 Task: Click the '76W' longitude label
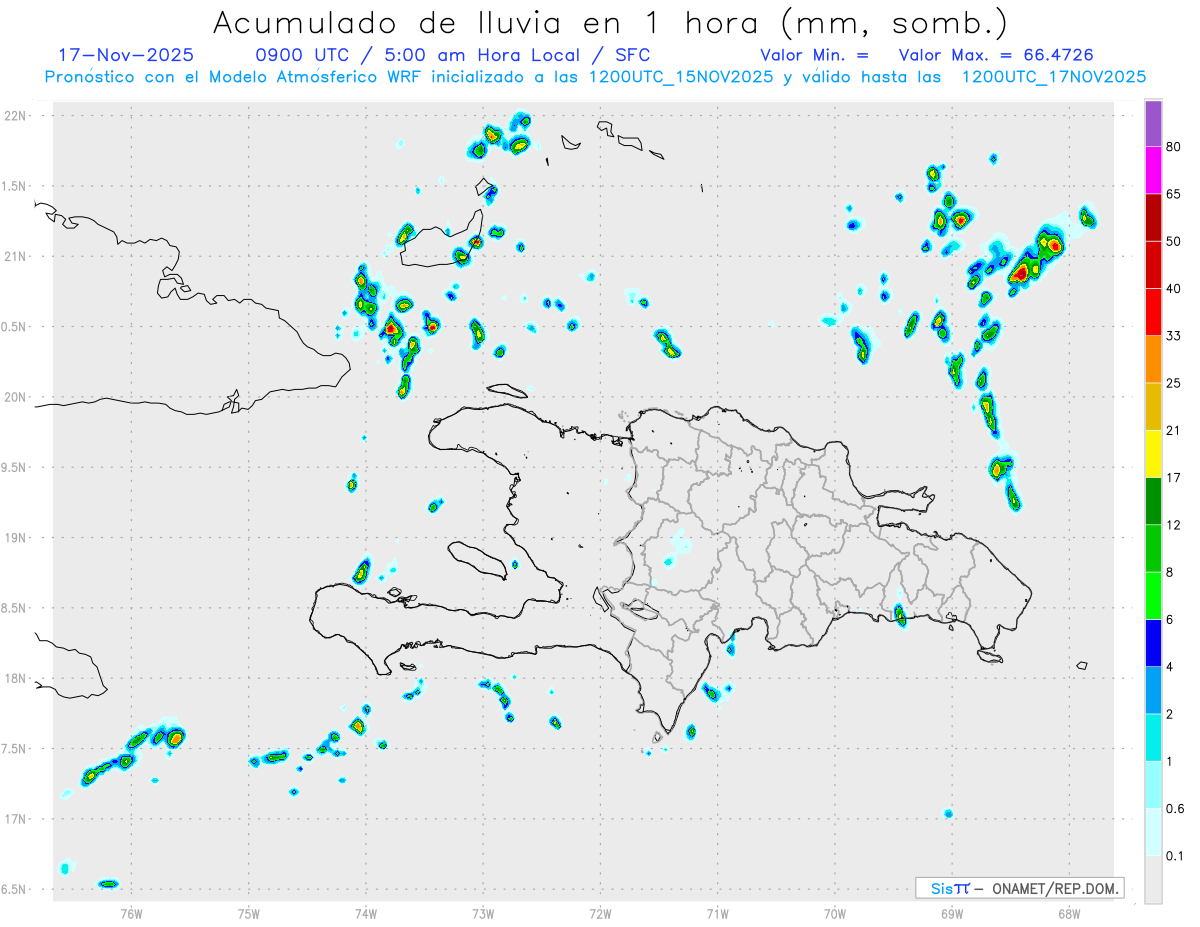pyautogui.click(x=131, y=913)
